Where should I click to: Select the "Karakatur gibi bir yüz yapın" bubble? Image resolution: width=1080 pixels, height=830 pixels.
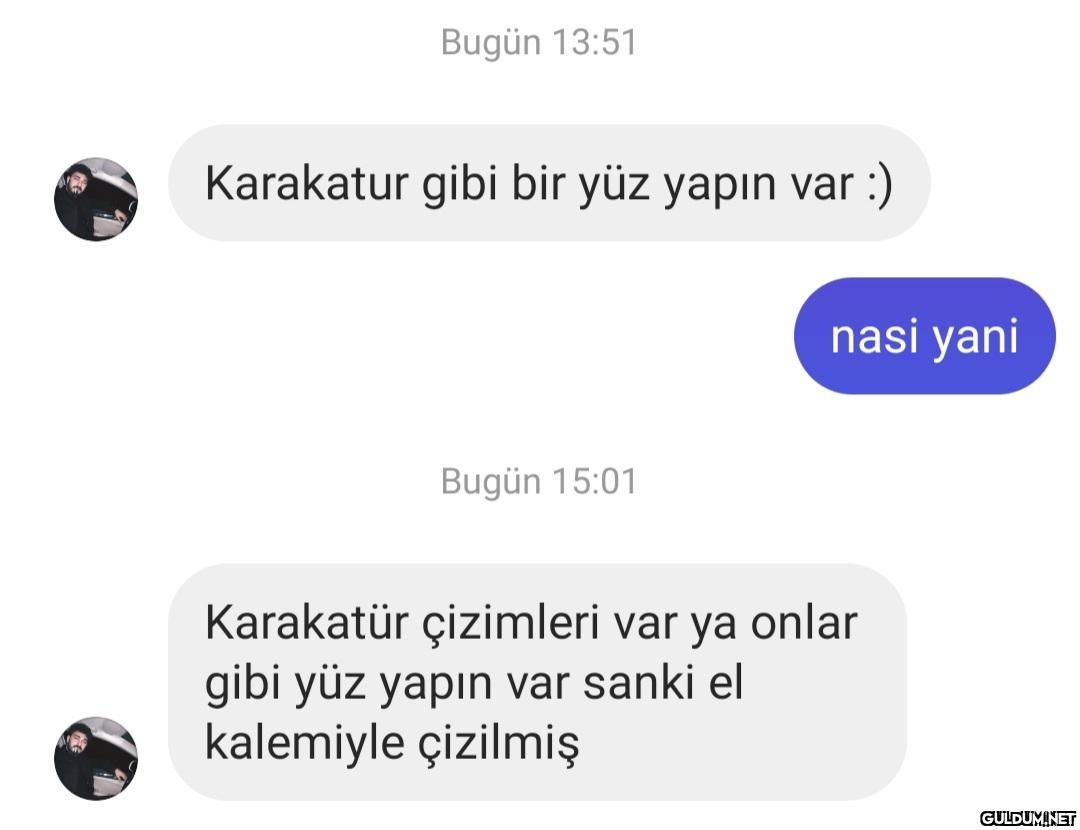549,183
